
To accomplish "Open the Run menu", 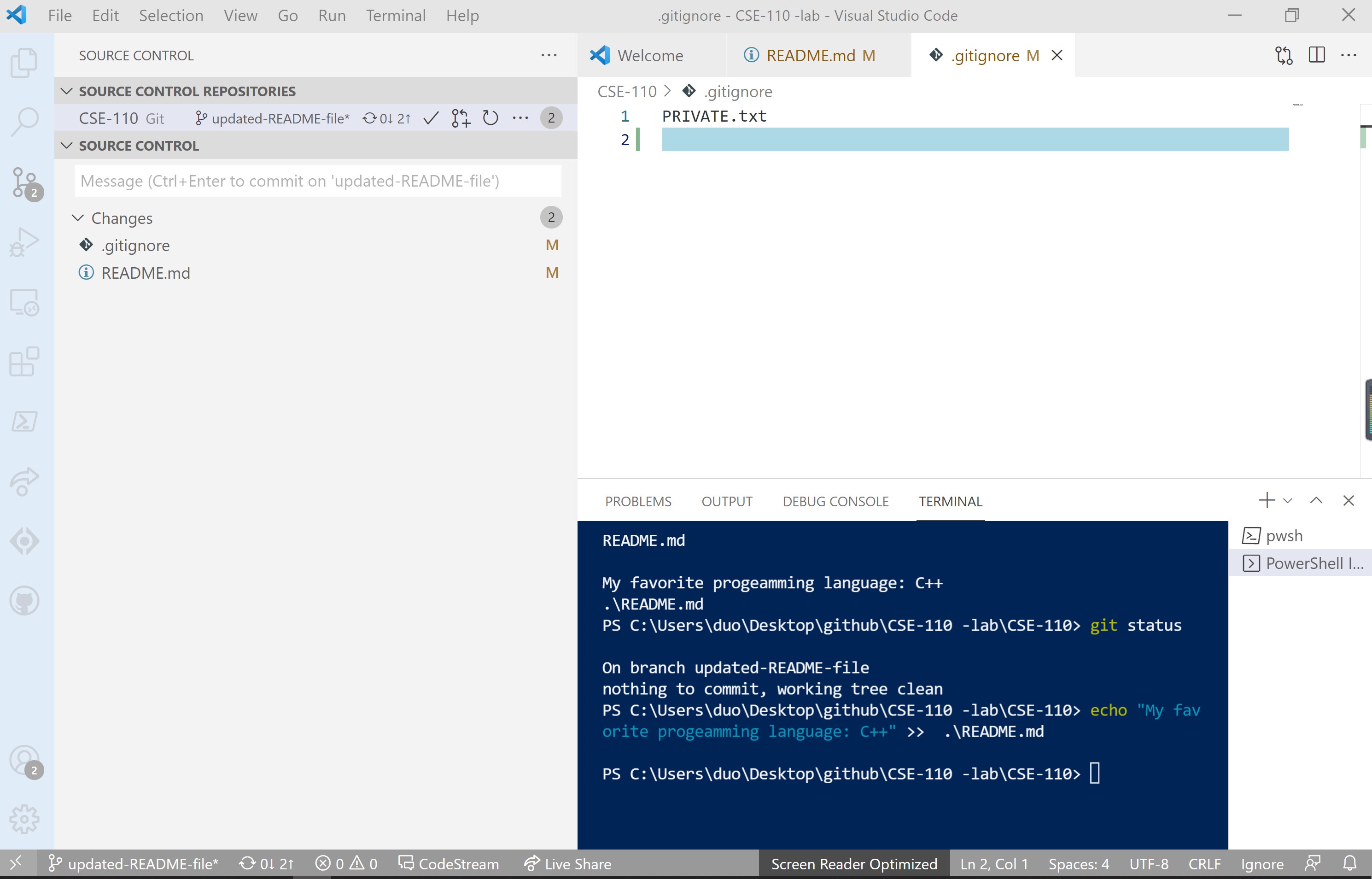I will (x=332, y=15).
